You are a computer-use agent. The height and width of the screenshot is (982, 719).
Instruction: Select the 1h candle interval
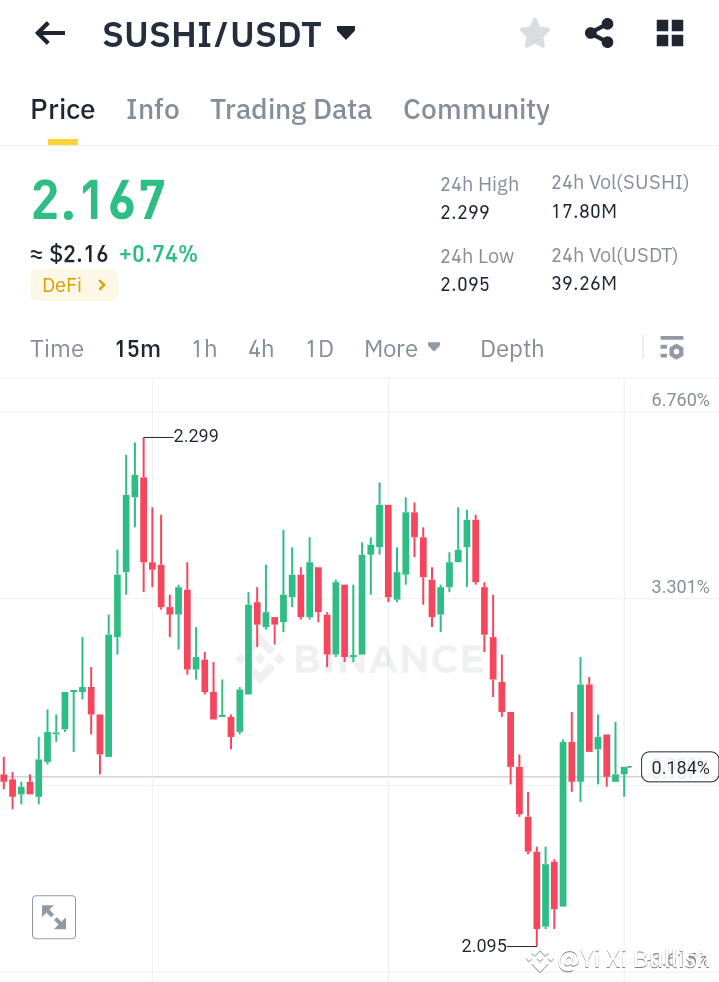[x=204, y=348]
